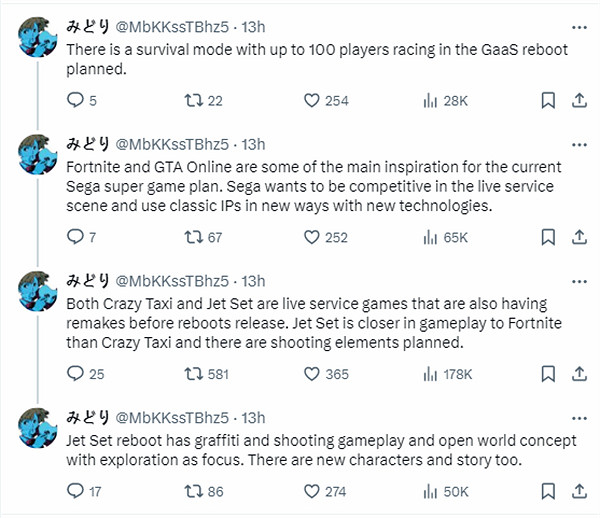Like the tweet with 254 likes
The height and width of the screenshot is (518, 600).
click(310, 100)
